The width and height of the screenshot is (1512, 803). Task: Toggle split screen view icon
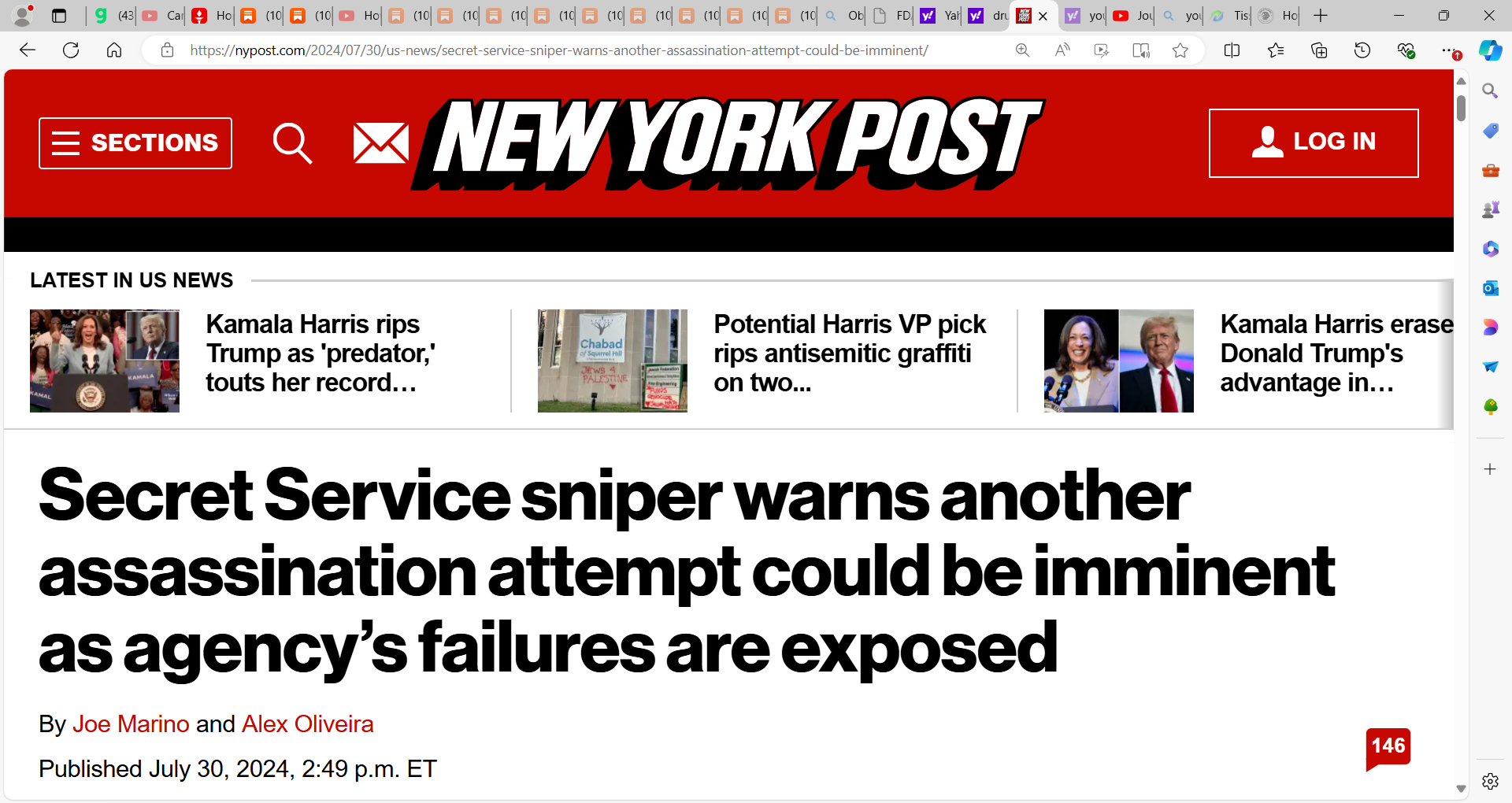coord(1232,50)
